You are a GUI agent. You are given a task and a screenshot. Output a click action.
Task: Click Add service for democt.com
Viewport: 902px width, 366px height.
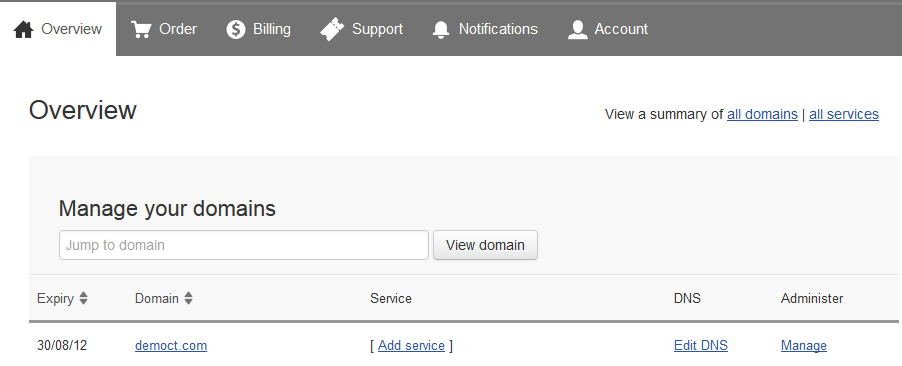pyautogui.click(x=411, y=345)
